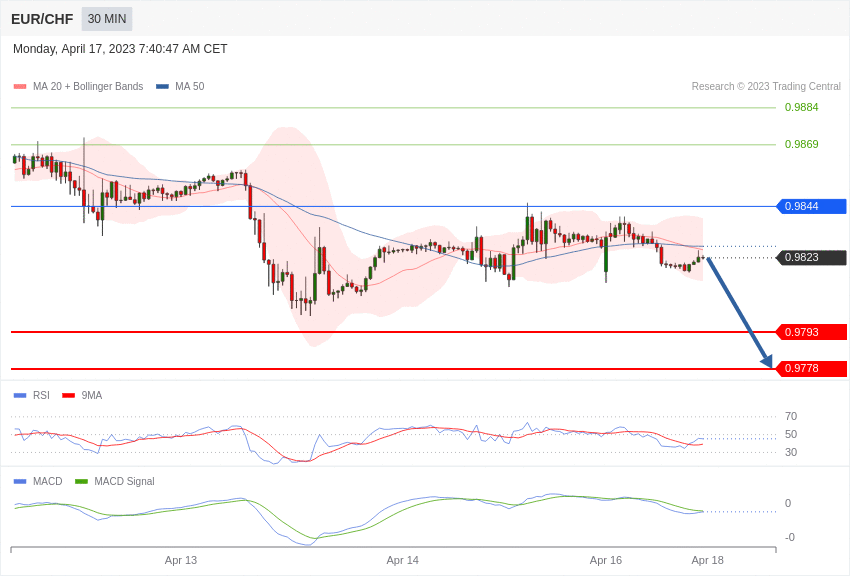Click the MACD Signal legend label
850x576 pixels.
124,481
